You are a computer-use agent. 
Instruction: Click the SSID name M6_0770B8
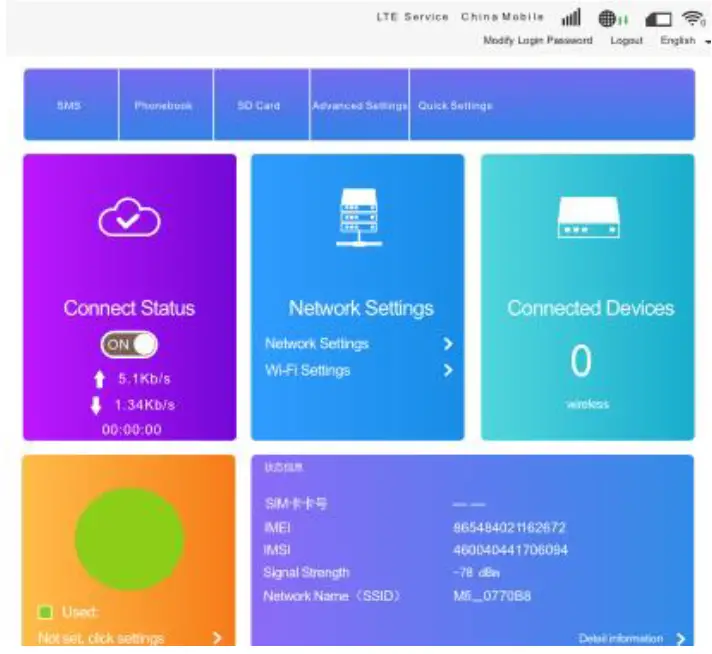click(492, 595)
